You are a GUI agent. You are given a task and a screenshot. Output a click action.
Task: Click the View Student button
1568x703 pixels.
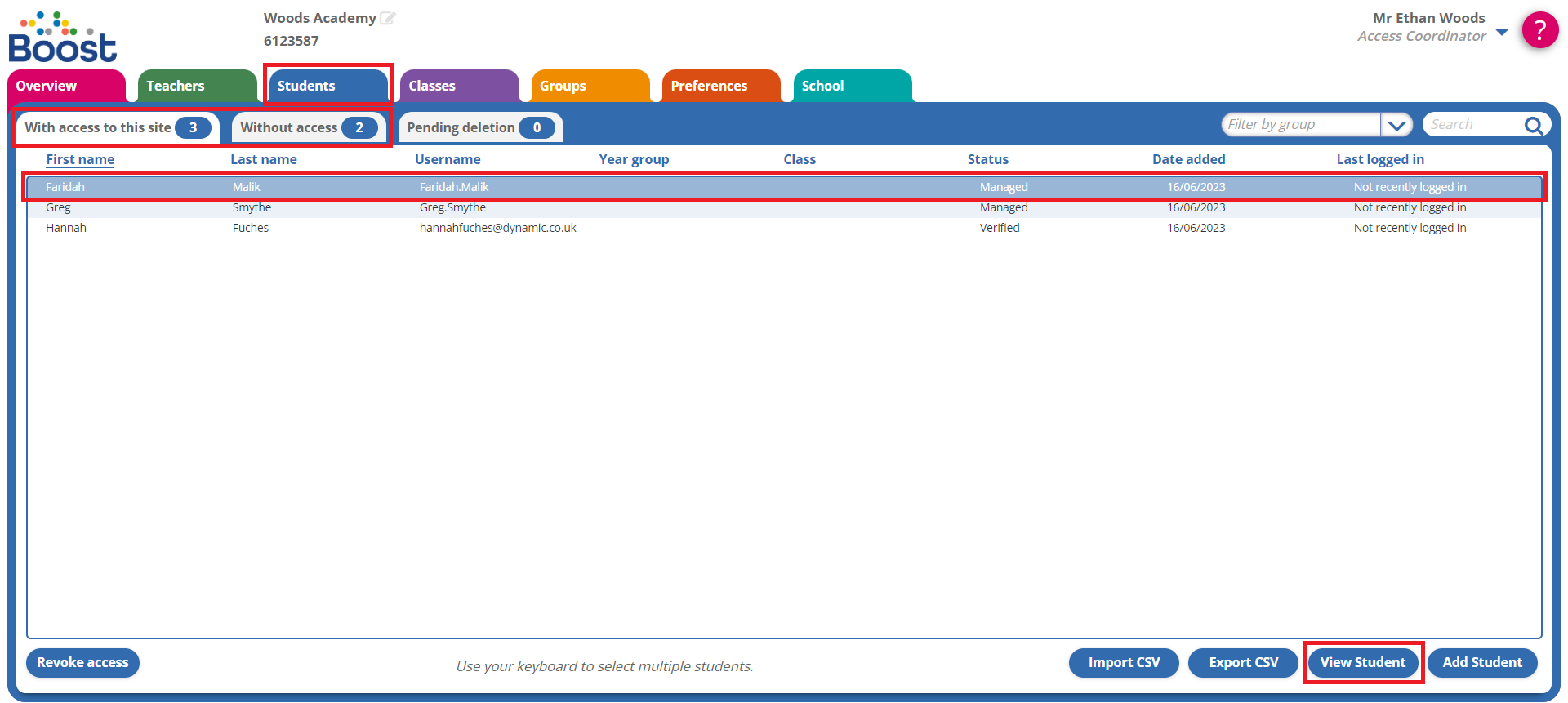click(1362, 662)
